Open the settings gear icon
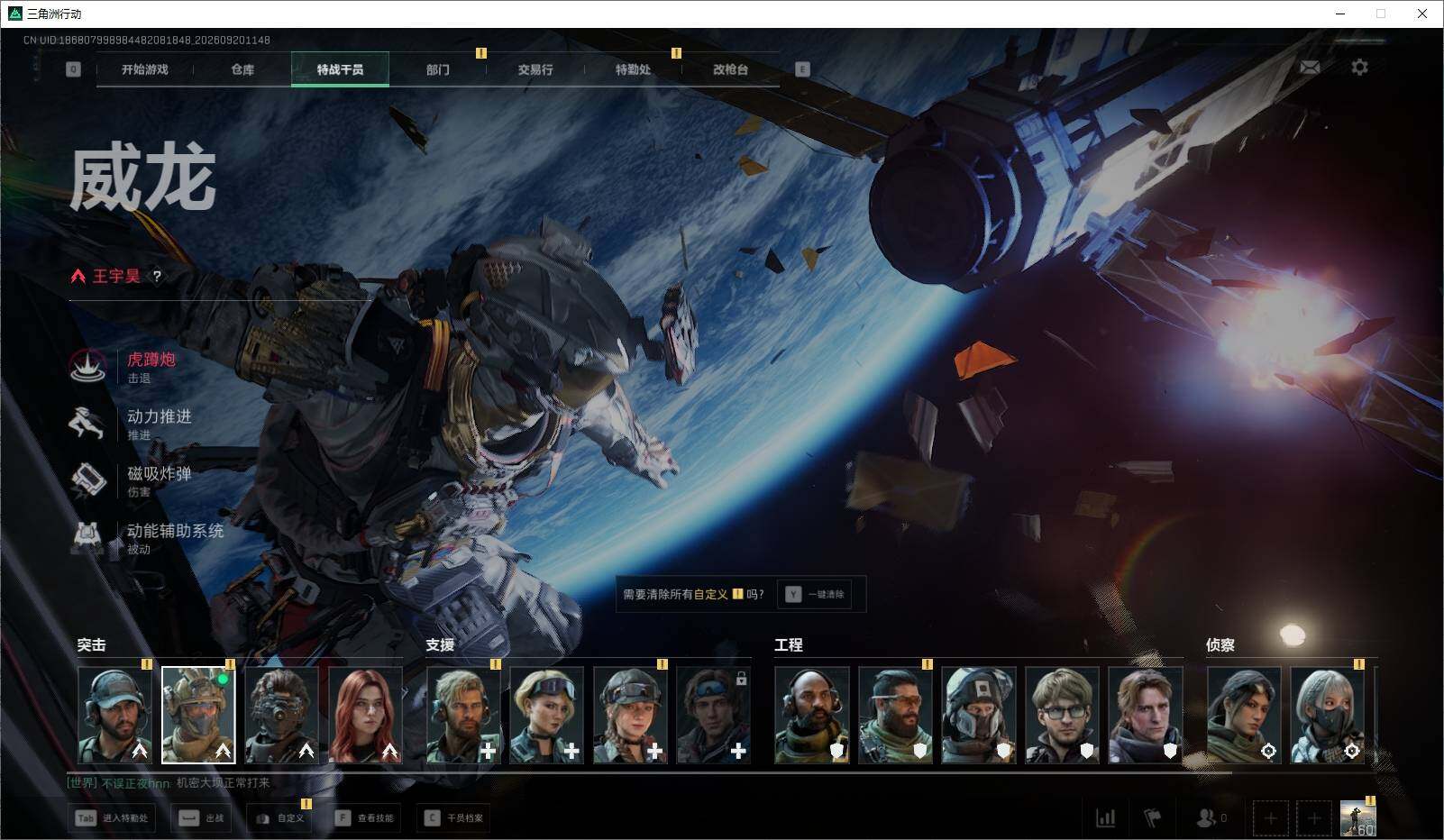The image size is (1444, 840). click(1359, 67)
